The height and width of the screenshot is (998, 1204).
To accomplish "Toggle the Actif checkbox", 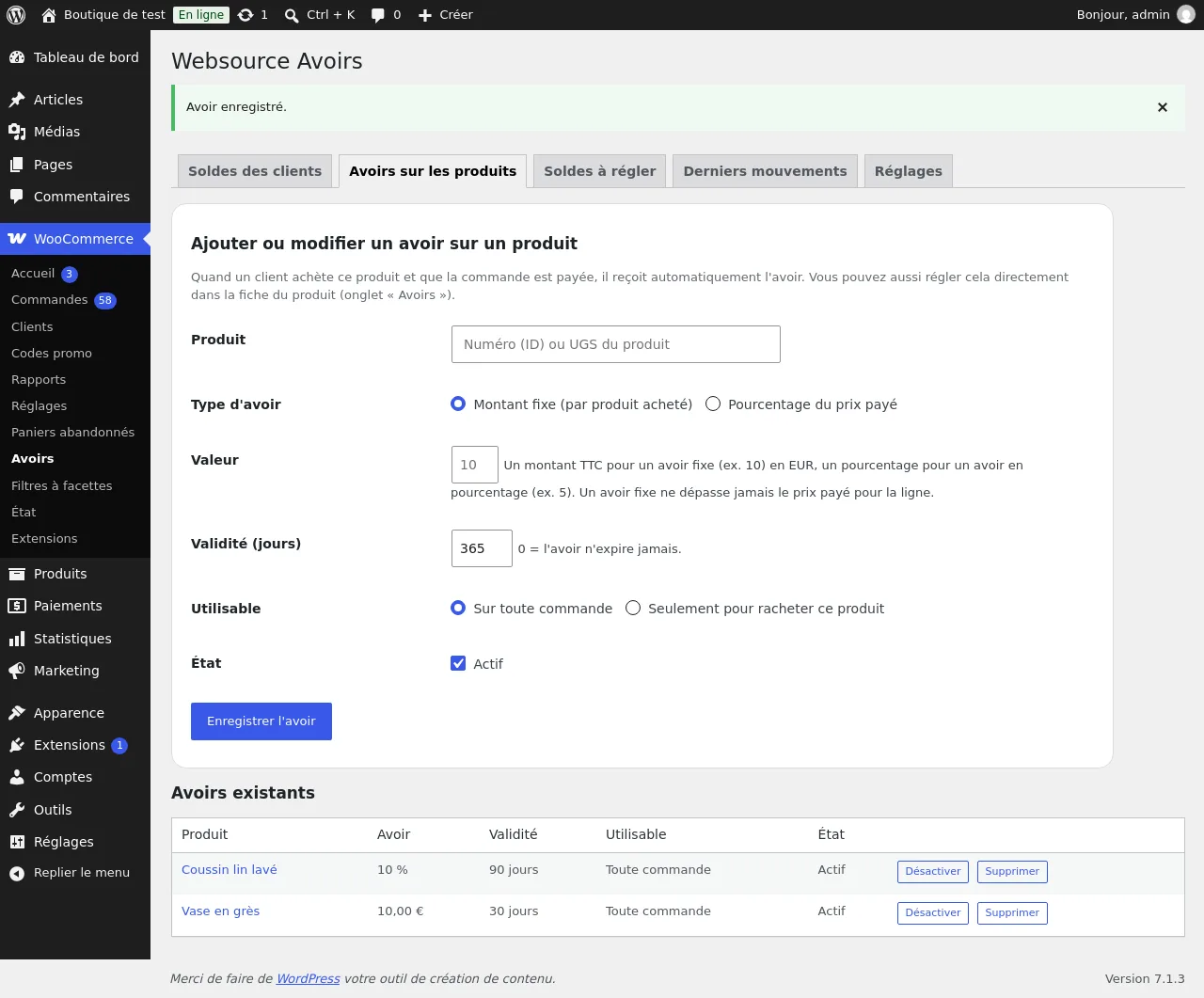I will point(458,663).
